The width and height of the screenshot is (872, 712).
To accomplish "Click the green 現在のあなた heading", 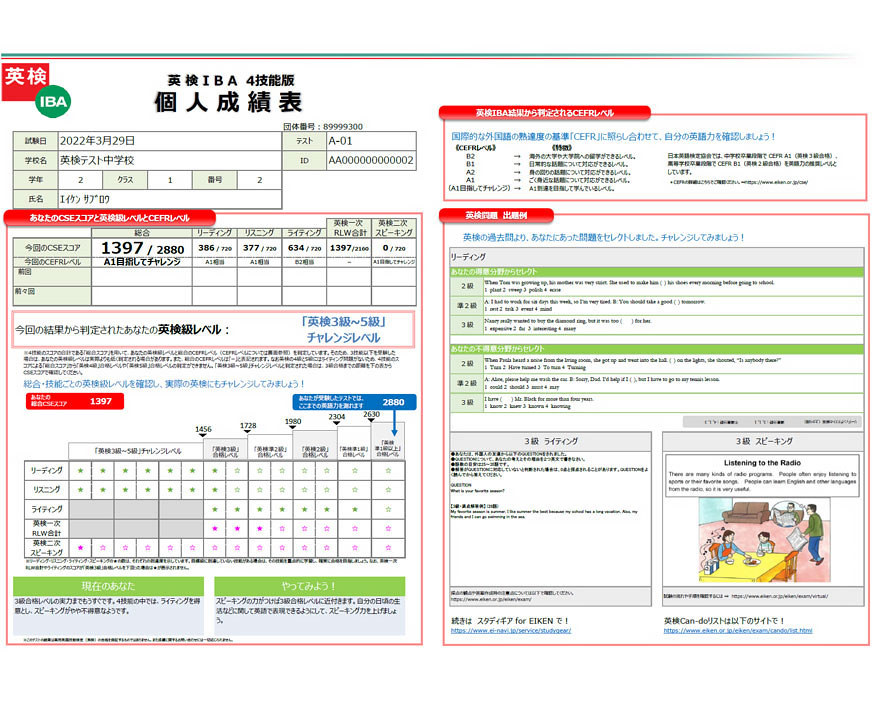I will click(108, 586).
